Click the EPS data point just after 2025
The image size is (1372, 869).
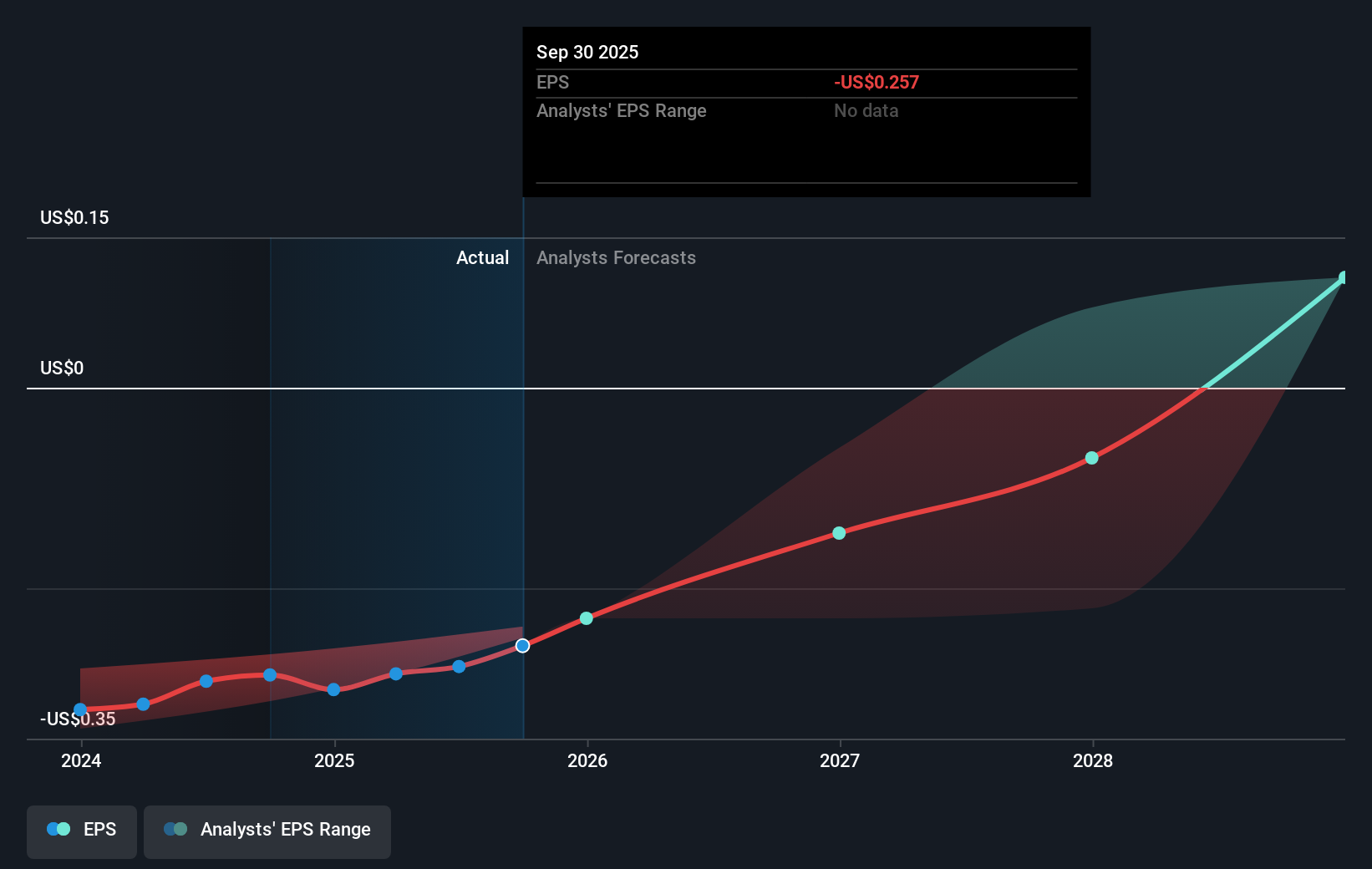[396, 673]
